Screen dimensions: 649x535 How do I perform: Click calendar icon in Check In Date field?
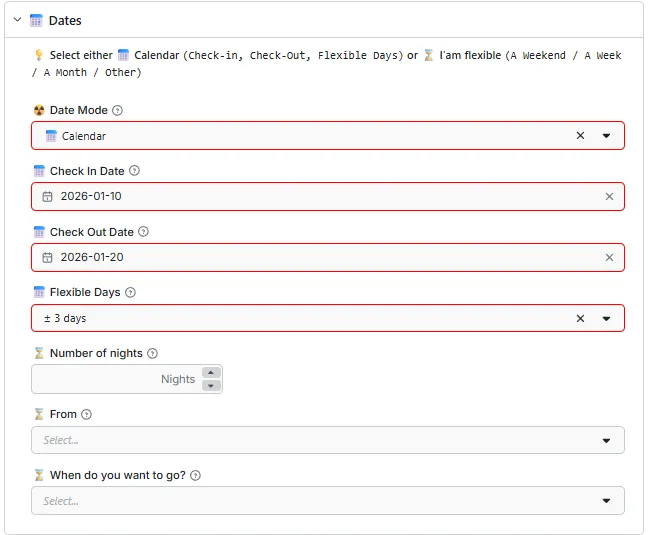pos(47,197)
